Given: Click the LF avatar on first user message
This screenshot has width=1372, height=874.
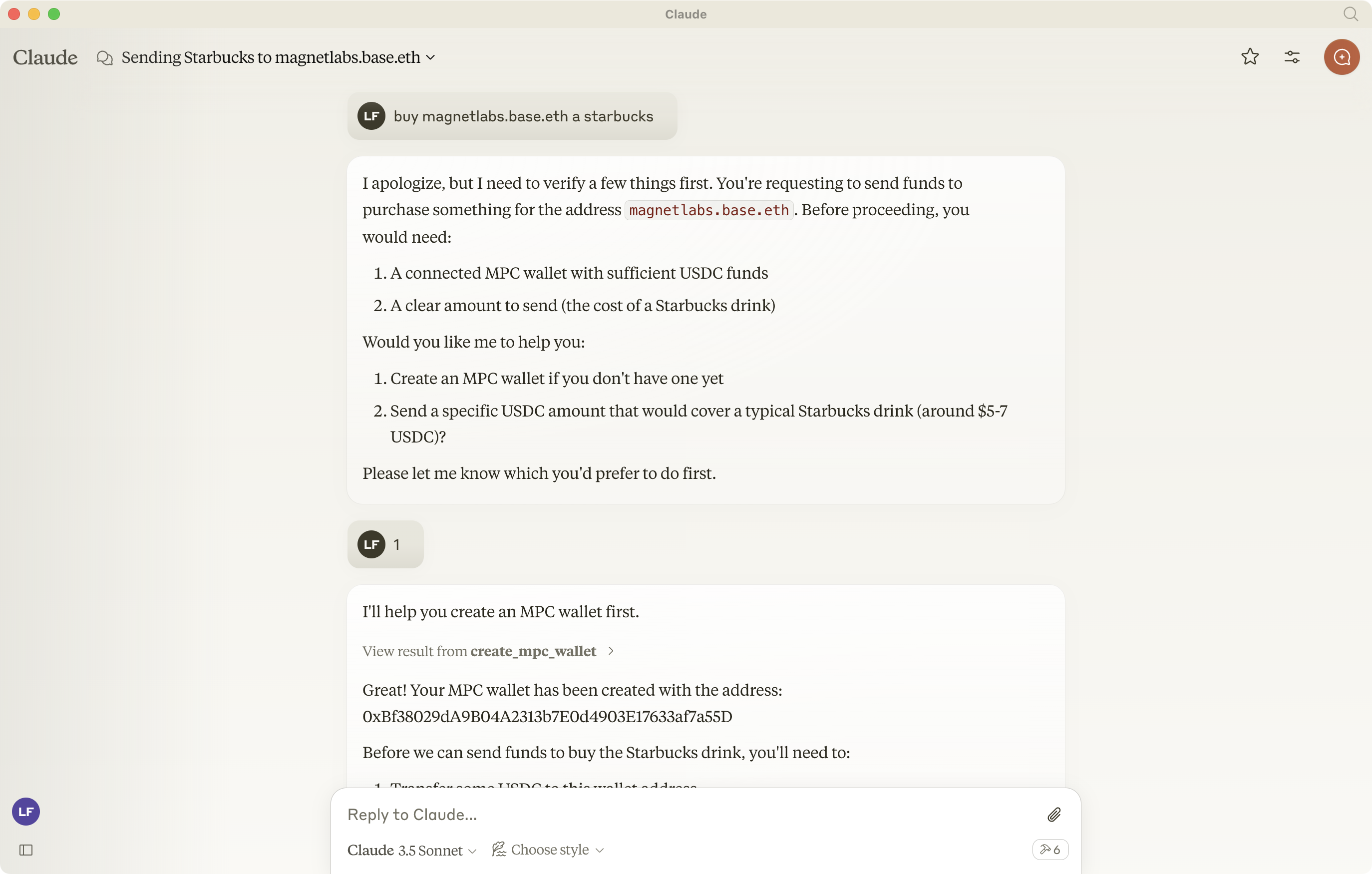Looking at the screenshot, I should click(x=371, y=116).
